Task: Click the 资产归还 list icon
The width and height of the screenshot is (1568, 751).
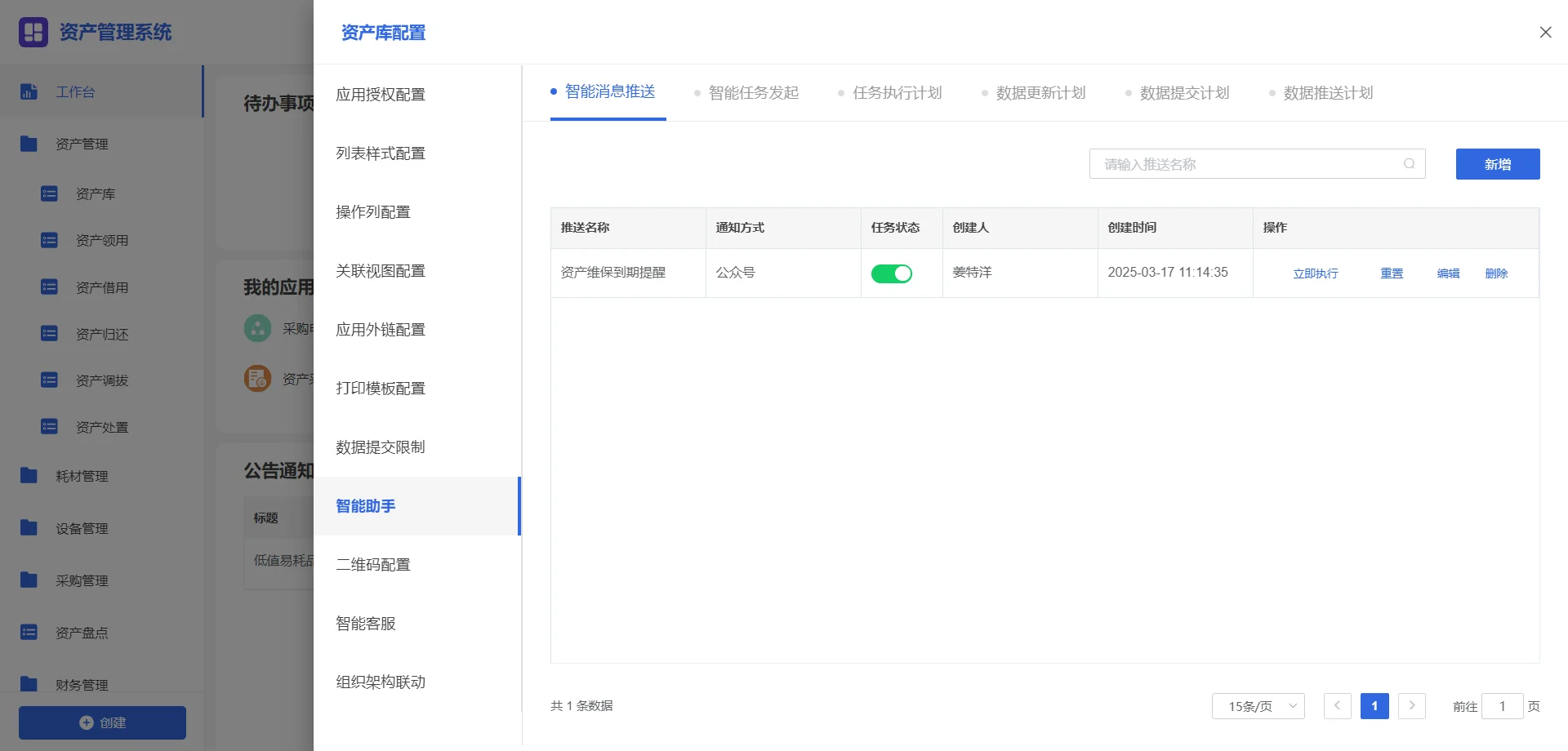Action: [x=49, y=334]
